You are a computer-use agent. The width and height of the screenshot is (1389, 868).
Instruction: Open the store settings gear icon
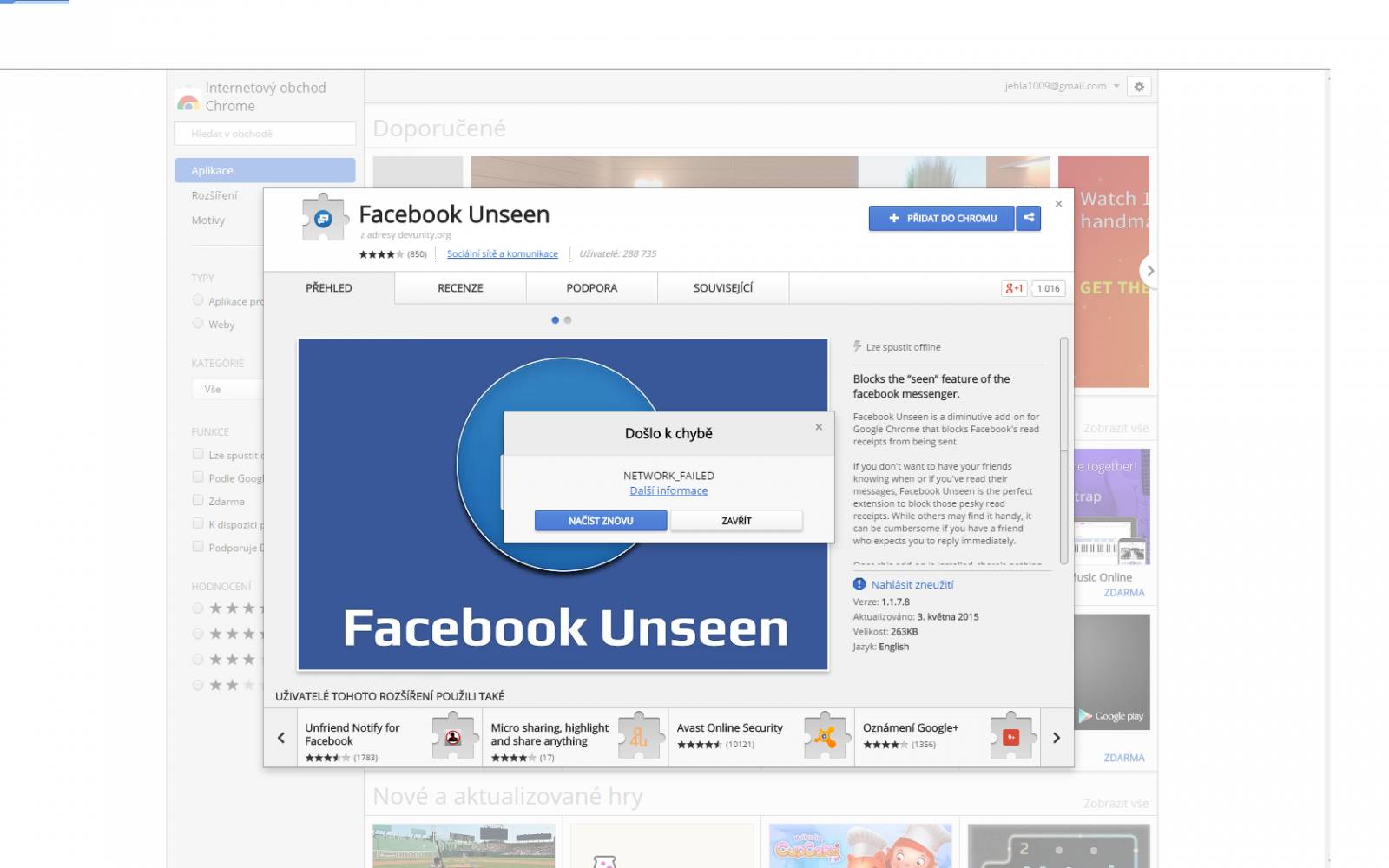click(1139, 87)
